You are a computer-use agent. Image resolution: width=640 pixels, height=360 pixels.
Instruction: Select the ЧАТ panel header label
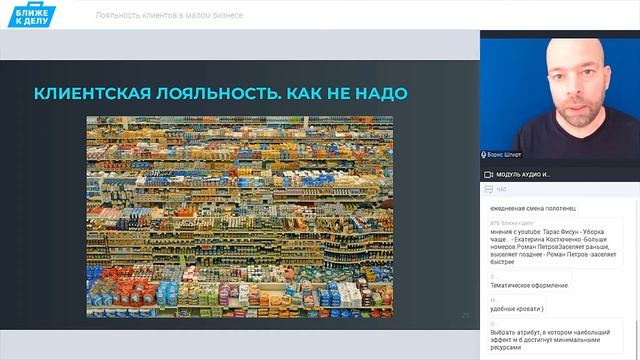click(x=502, y=190)
